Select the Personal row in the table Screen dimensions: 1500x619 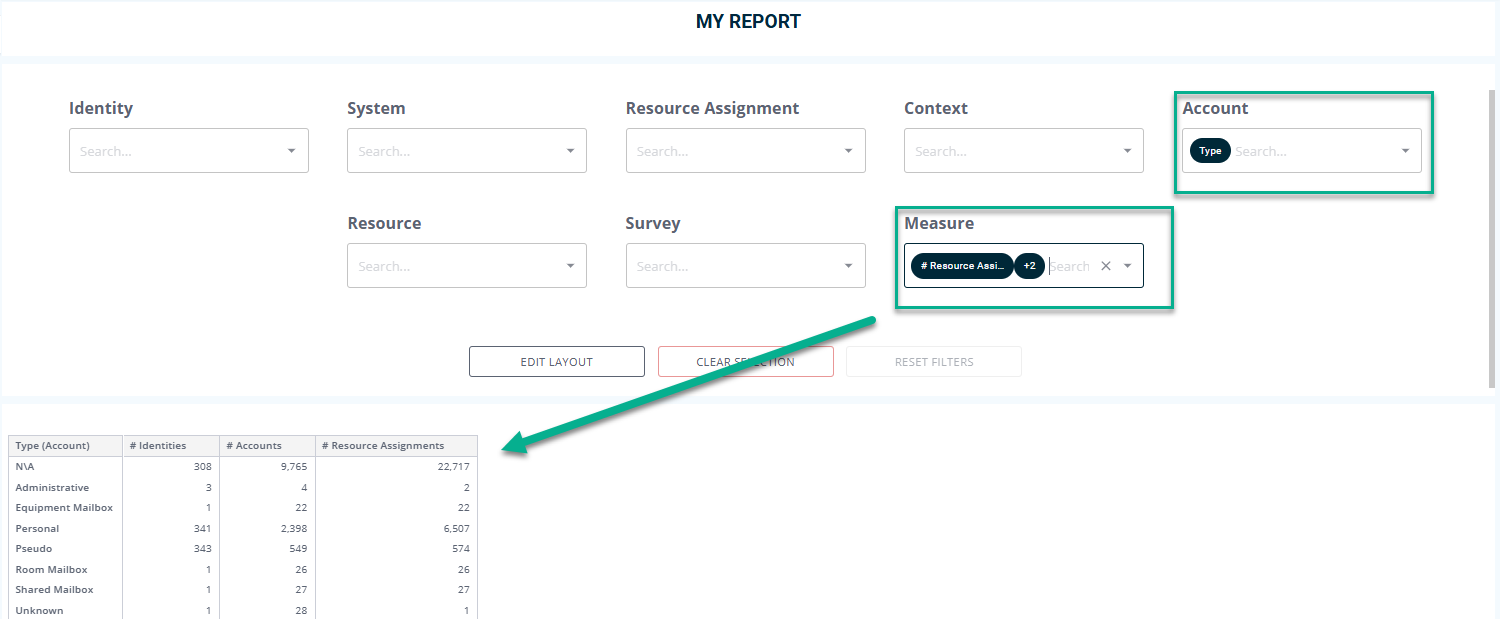[65, 528]
